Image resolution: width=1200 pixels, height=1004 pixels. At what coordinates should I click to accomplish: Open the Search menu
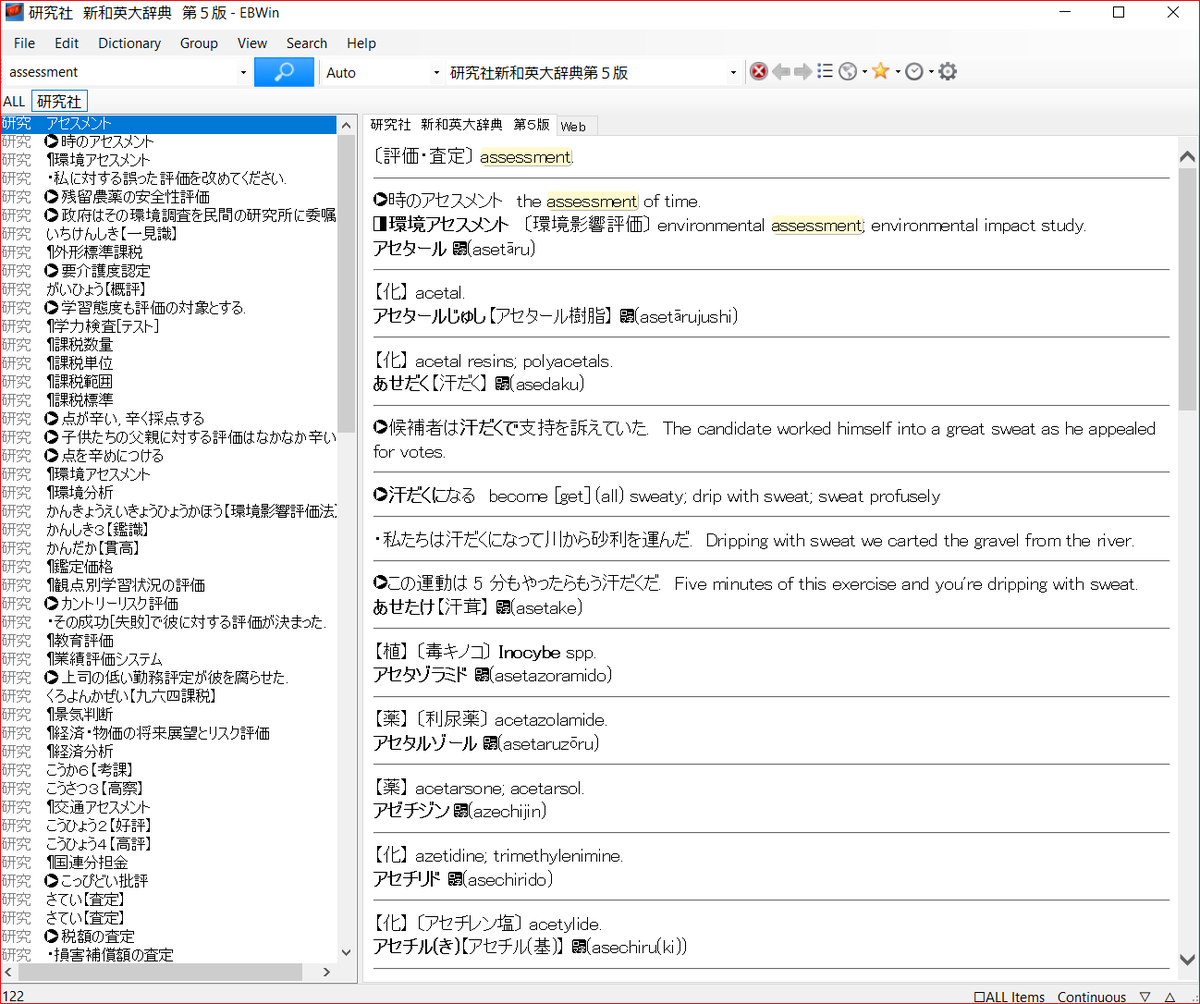point(307,43)
